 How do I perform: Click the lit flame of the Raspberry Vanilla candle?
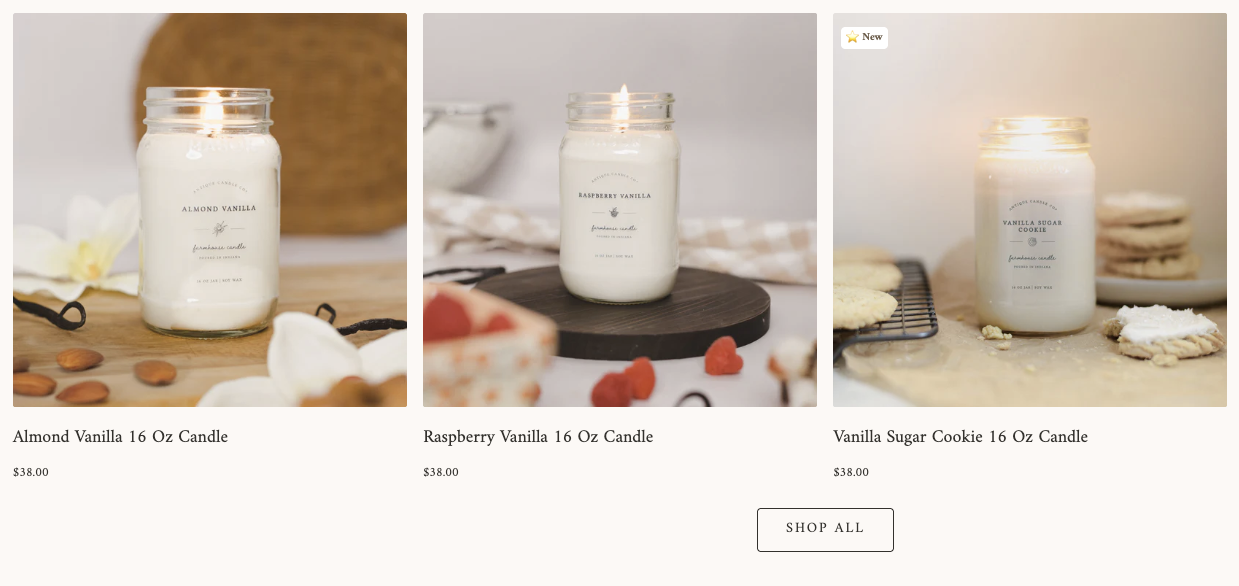click(x=622, y=103)
